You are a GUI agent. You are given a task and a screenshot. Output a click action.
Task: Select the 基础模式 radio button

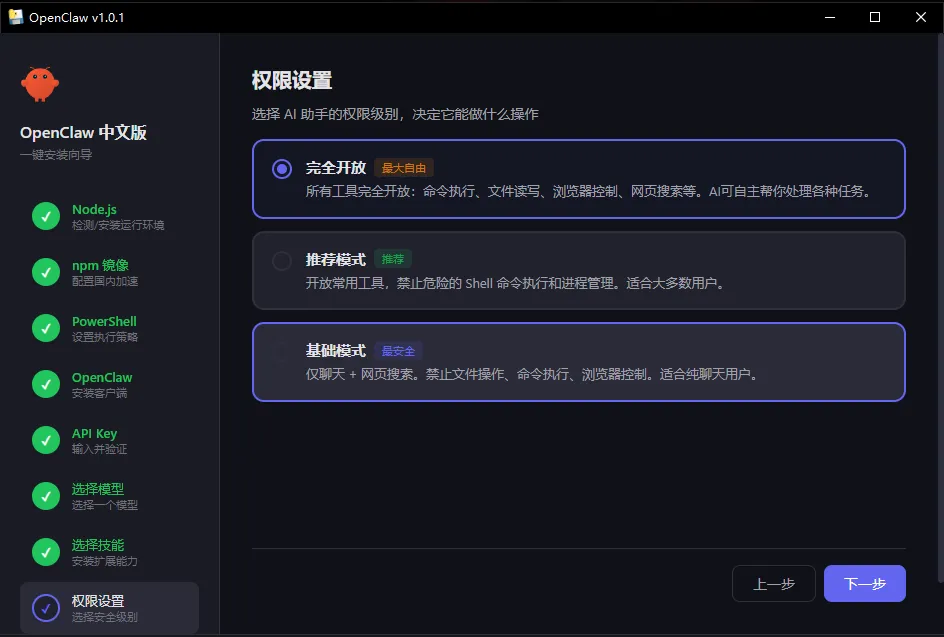282,352
